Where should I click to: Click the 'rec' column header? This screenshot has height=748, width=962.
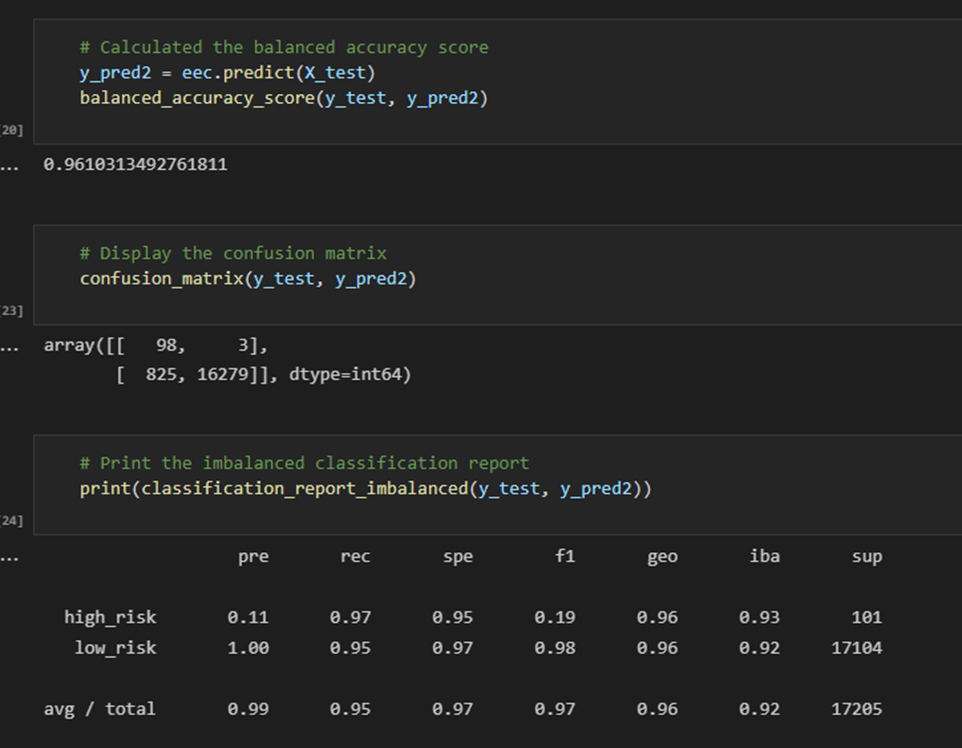355,557
